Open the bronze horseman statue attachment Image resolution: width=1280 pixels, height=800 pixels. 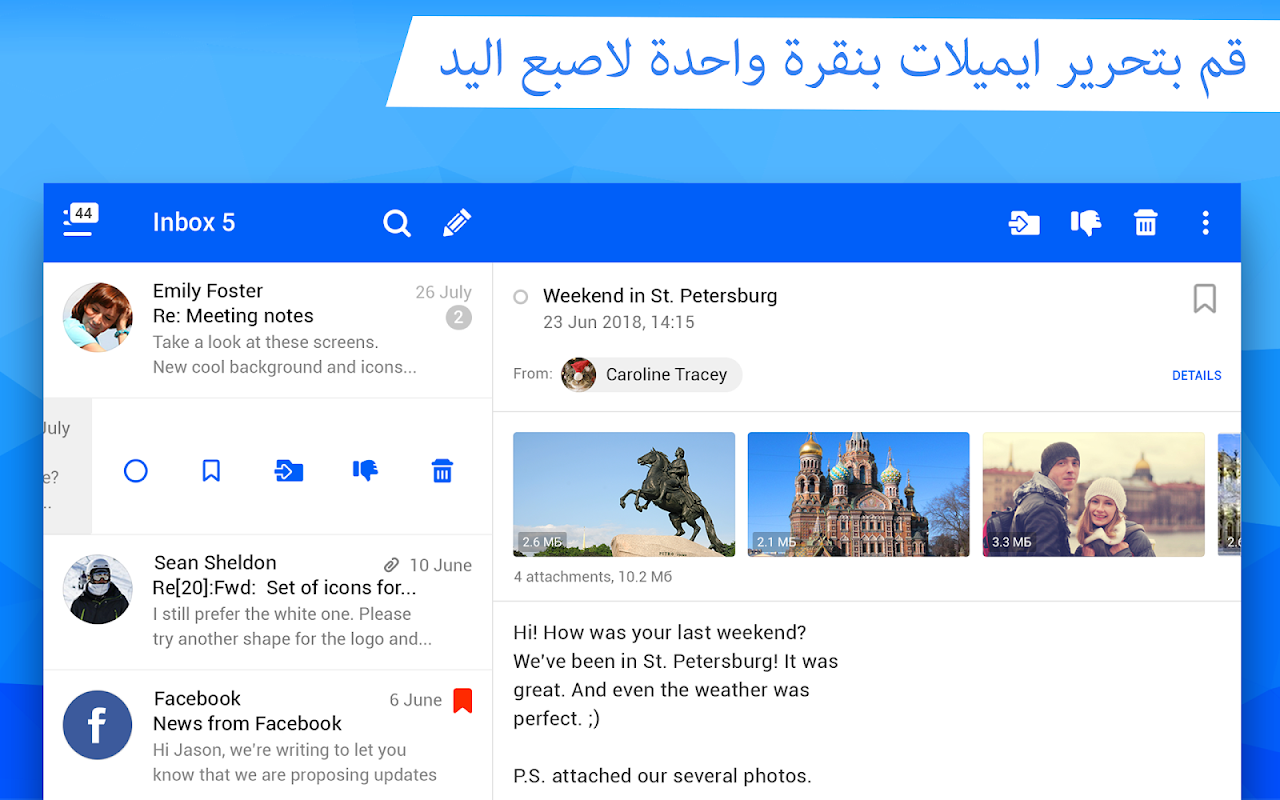[x=624, y=494]
